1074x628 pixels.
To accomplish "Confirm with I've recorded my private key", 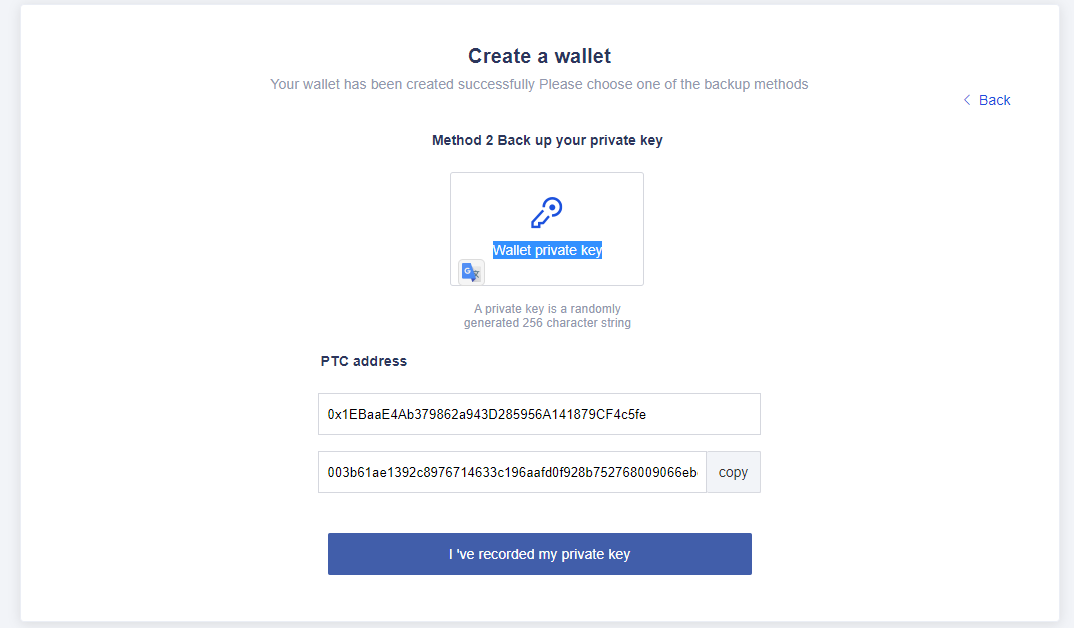I will pos(540,554).
